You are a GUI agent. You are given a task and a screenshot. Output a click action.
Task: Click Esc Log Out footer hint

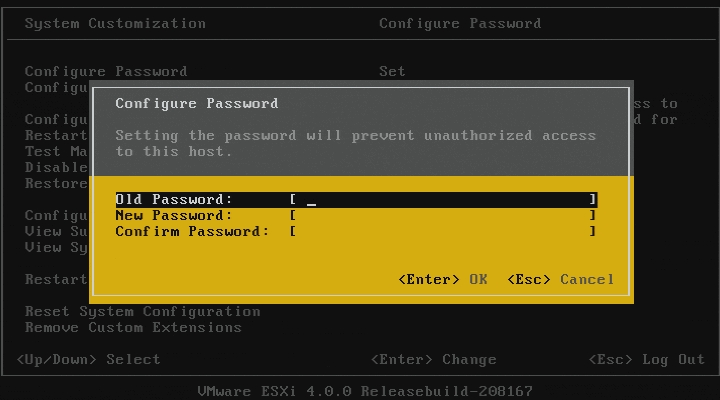647,359
